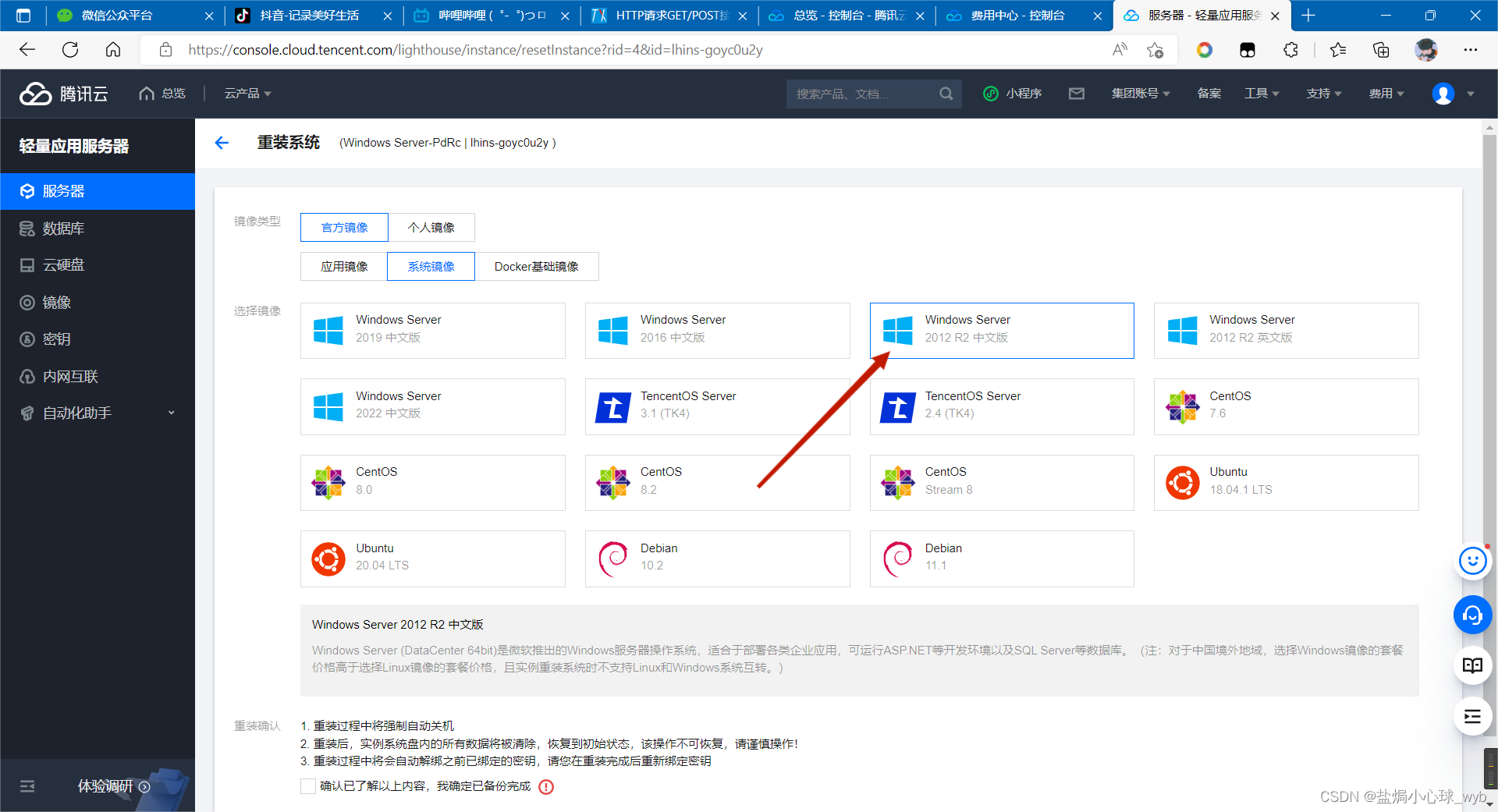Open the message mail icon
This screenshot has width=1498, height=812.
point(1077,94)
